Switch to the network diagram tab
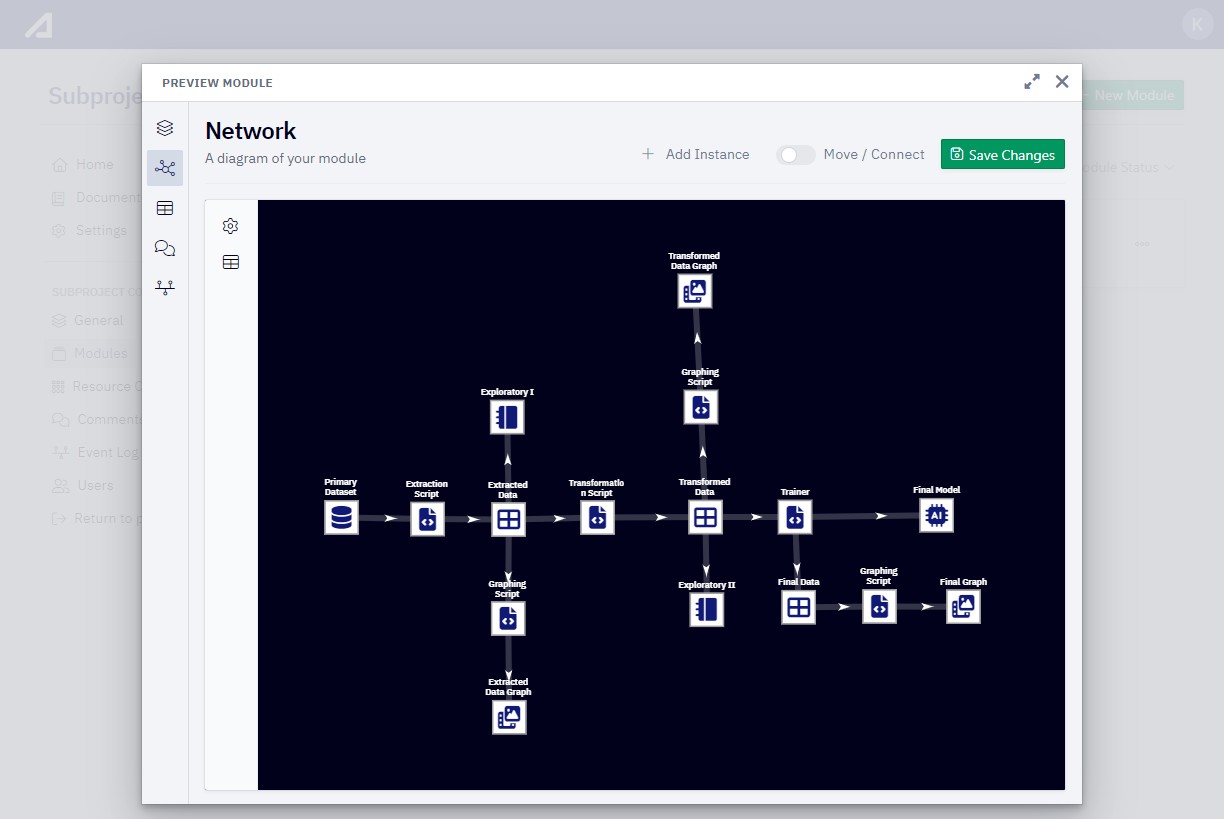The image size is (1224, 819). (x=165, y=168)
